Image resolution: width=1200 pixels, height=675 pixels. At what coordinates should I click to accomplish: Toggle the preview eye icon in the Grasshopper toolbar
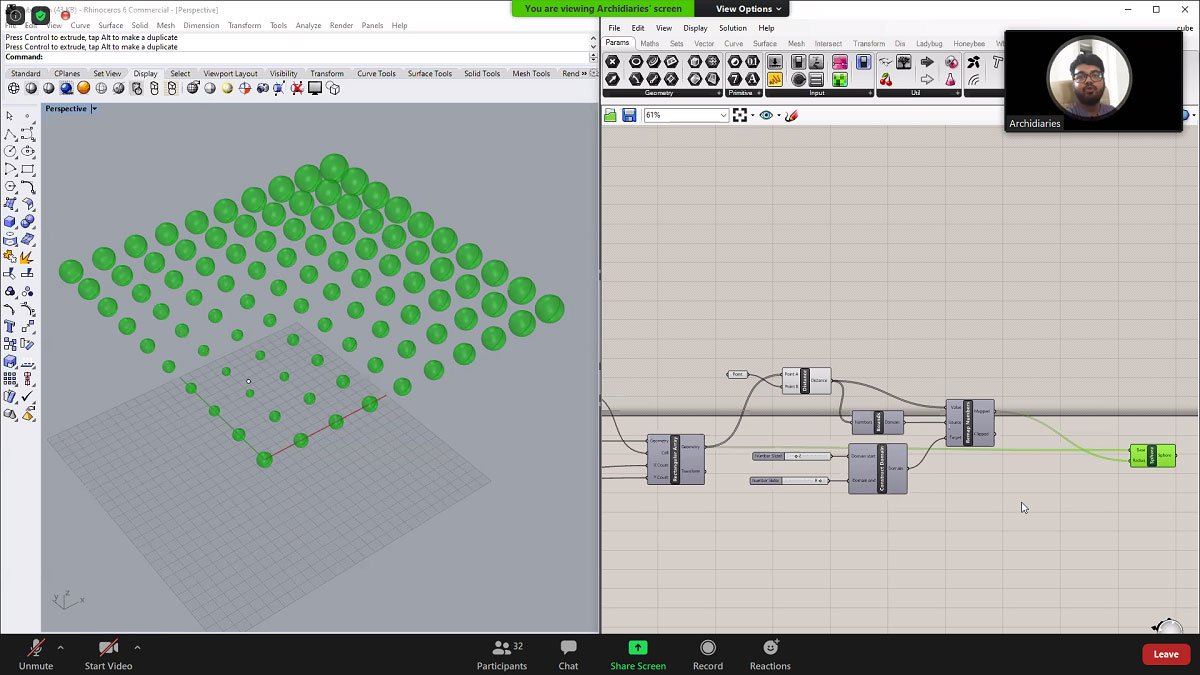point(766,116)
